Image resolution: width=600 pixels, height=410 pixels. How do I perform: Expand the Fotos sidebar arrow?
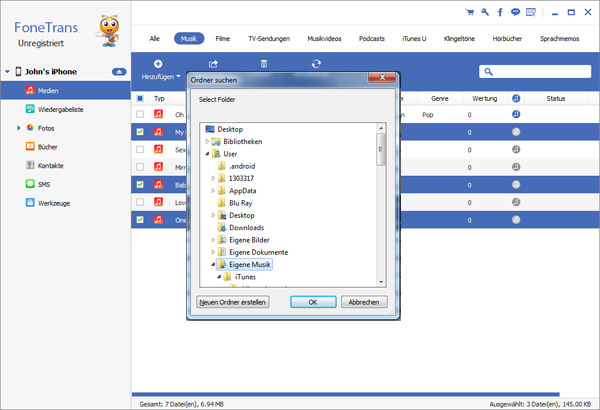18,128
